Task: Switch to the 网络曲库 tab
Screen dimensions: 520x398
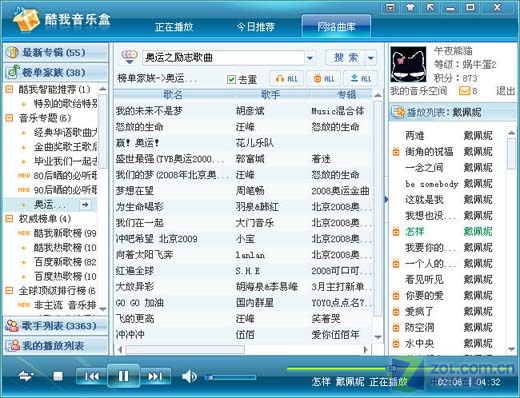Action: point(336,26)
